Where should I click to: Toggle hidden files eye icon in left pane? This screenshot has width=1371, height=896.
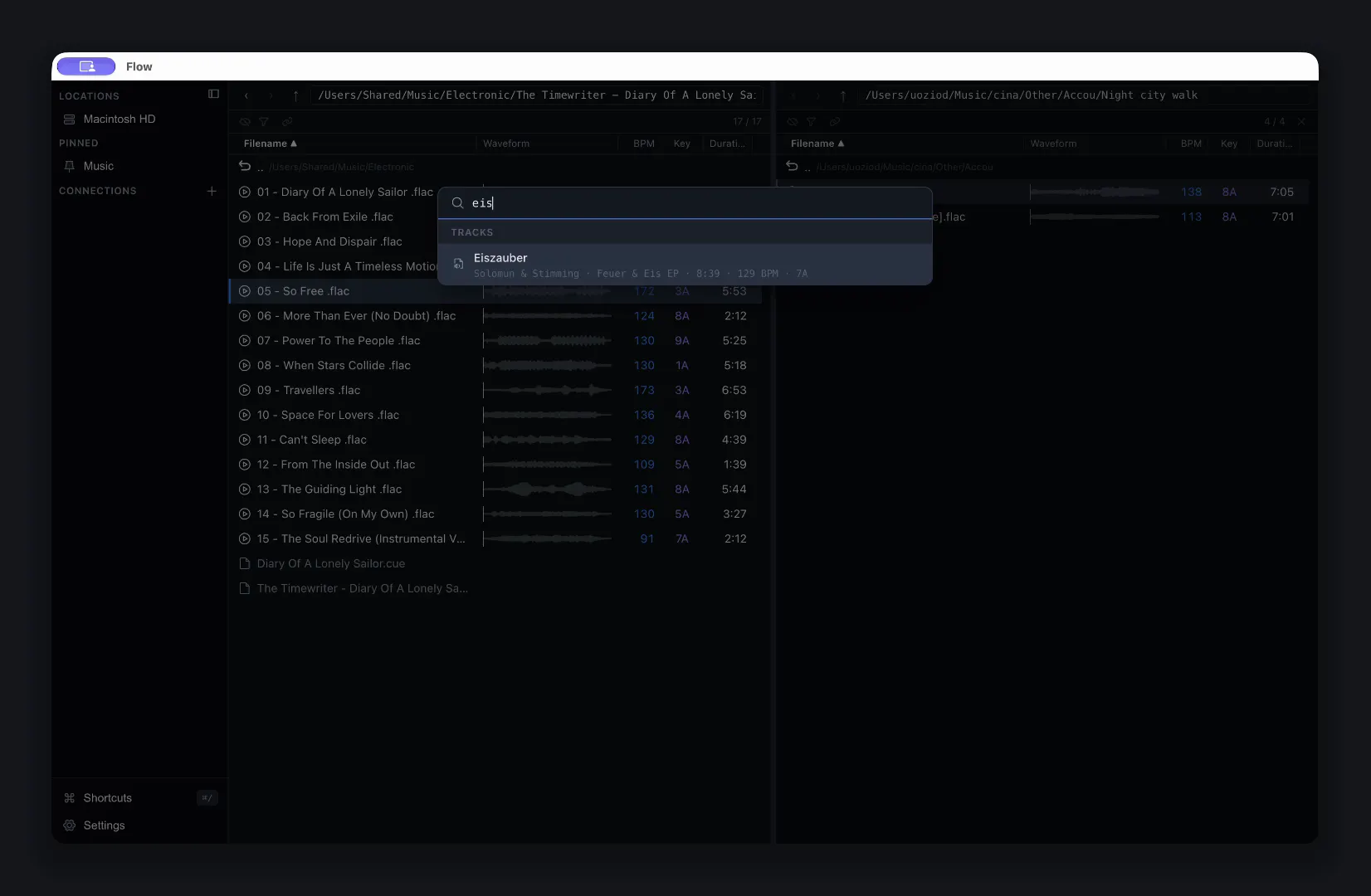pos(245,121)
